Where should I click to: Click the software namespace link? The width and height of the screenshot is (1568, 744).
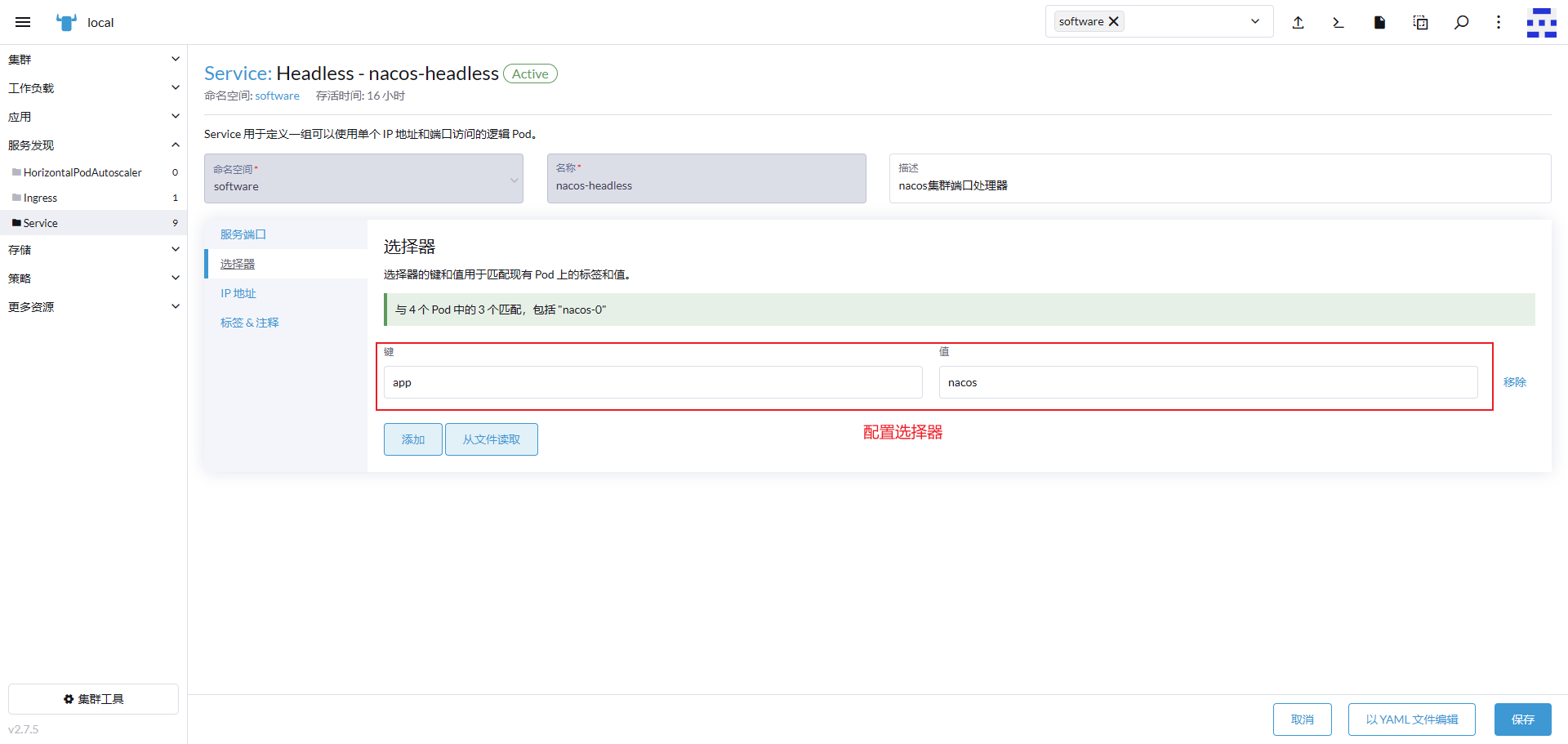pyautogui.click(x=277, y=96)
